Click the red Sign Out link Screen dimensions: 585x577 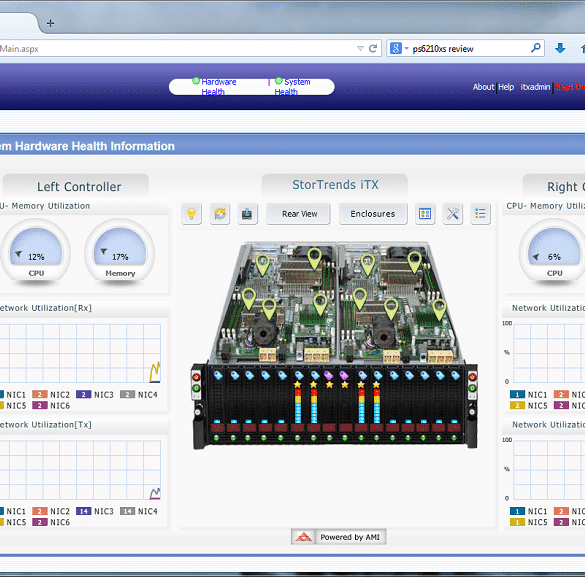coord(570,87)
